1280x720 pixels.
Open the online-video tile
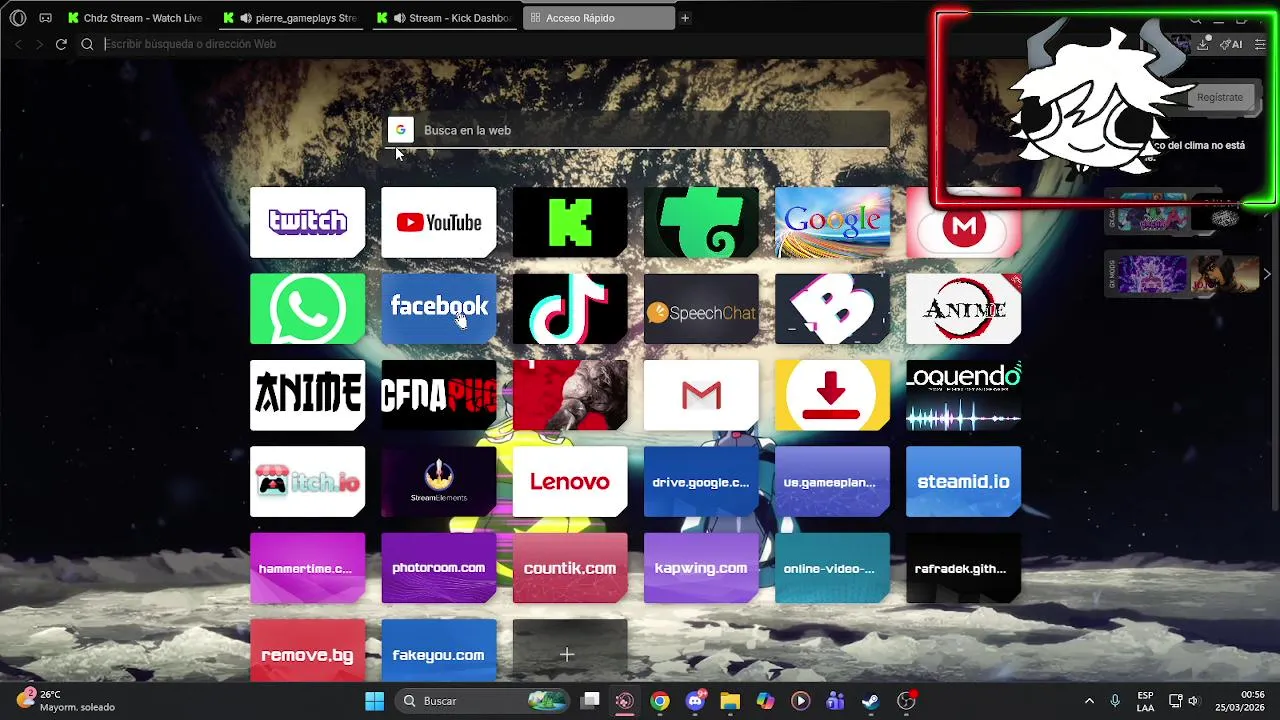click(x=832, y=568)
